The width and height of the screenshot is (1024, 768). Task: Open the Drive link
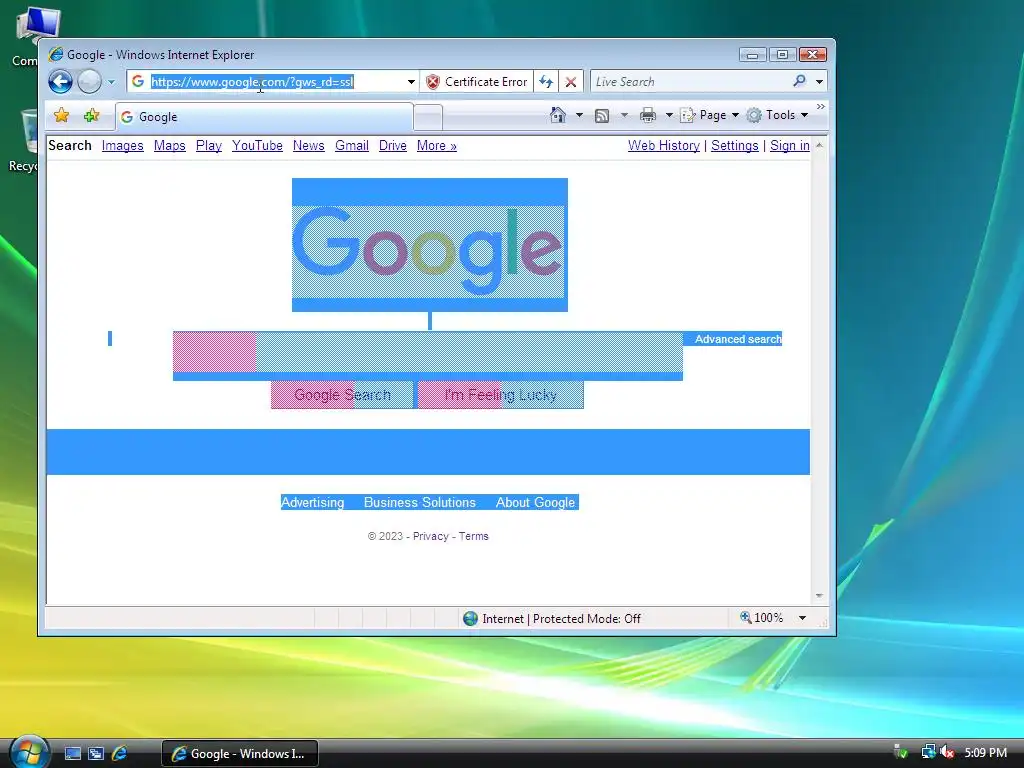point(392,146)
